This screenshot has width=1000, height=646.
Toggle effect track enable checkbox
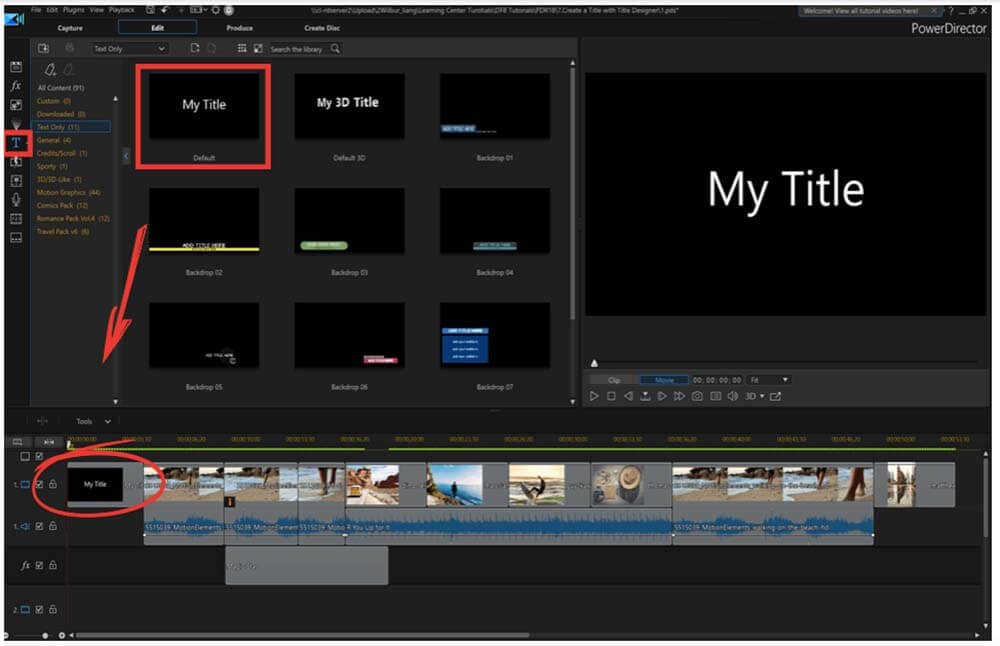39,565
